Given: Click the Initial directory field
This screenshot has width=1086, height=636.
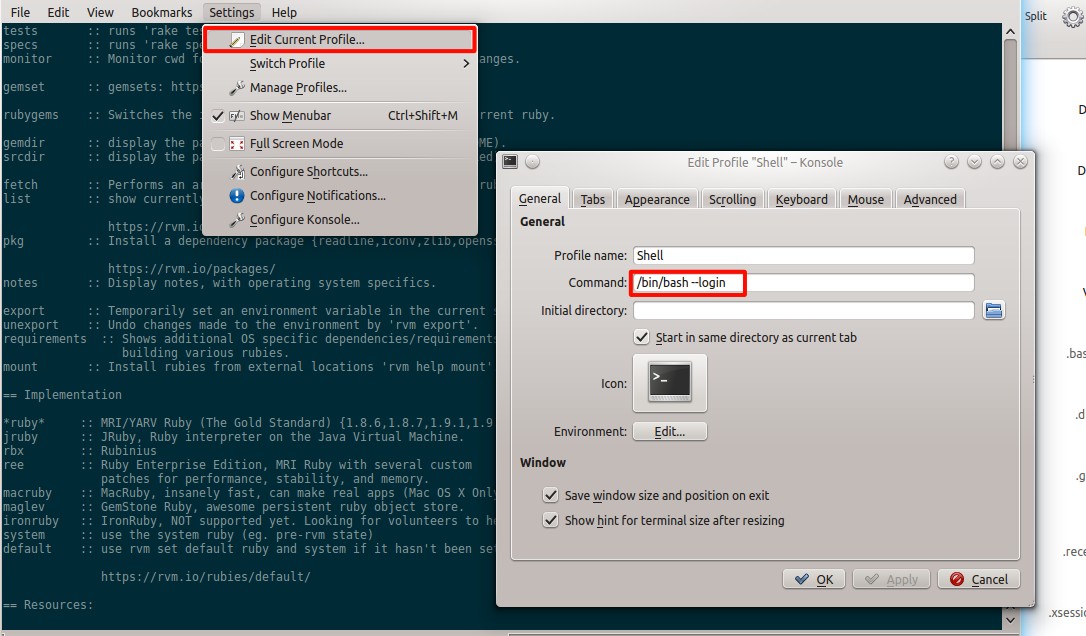Looking at the screenshot, I should [803, 310].
